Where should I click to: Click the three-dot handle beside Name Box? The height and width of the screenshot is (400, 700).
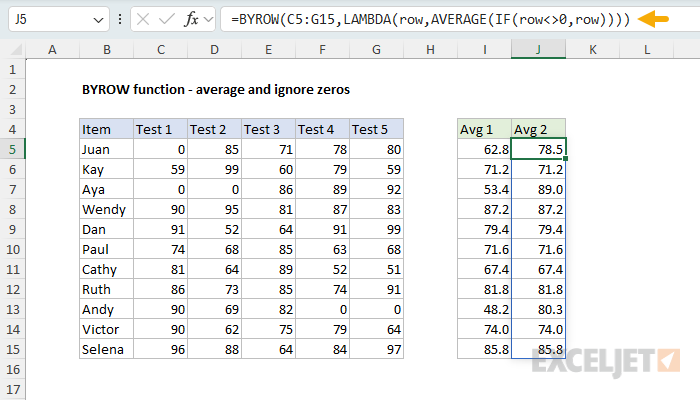tap(120, 19)
